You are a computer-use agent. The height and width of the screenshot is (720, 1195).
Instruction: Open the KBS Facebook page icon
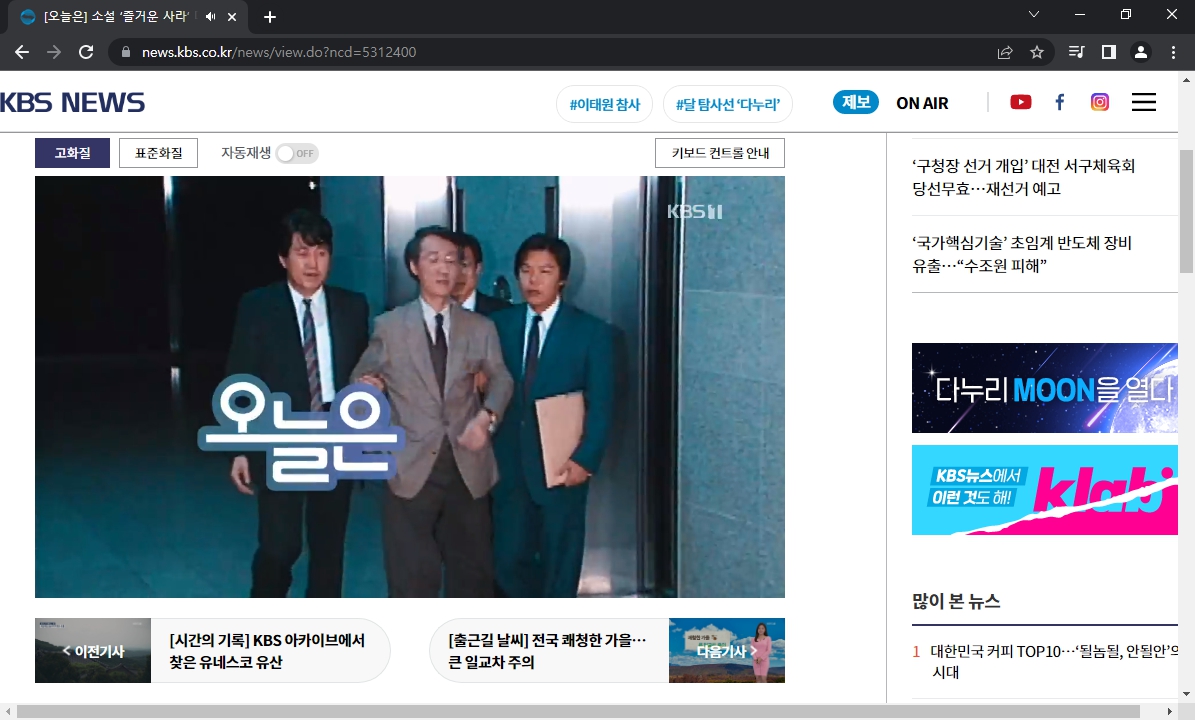click(1060, 102)
